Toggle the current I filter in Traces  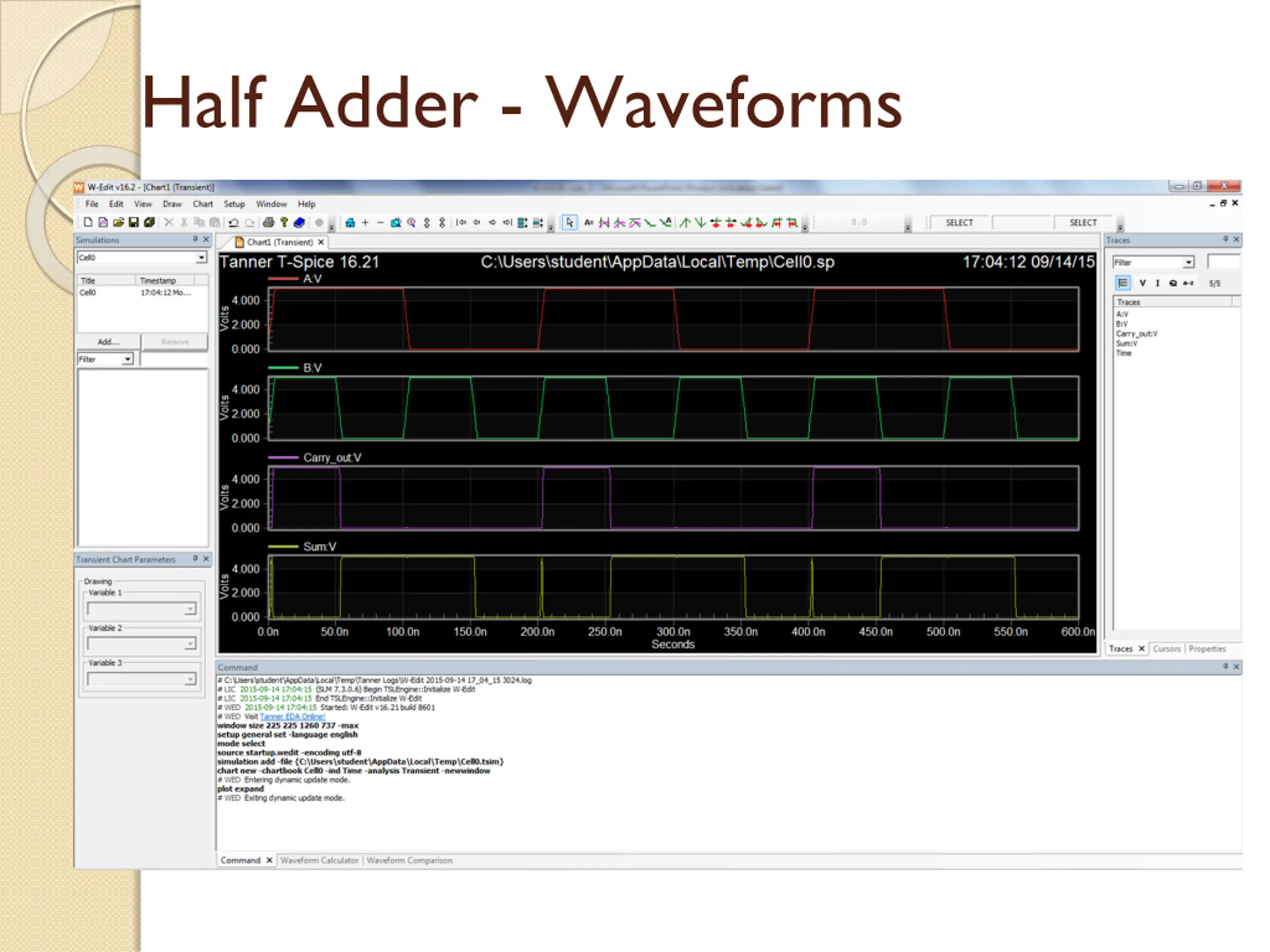[x=1157, y=283]
